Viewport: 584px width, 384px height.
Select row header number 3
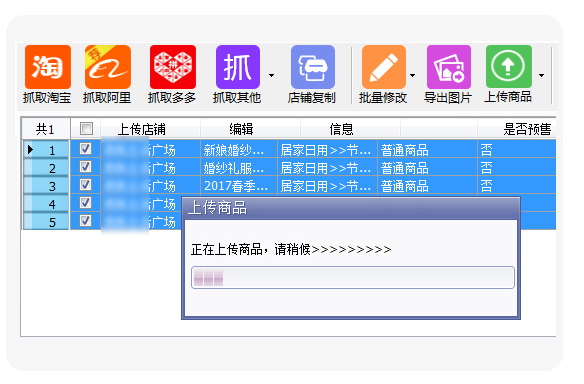46,185
